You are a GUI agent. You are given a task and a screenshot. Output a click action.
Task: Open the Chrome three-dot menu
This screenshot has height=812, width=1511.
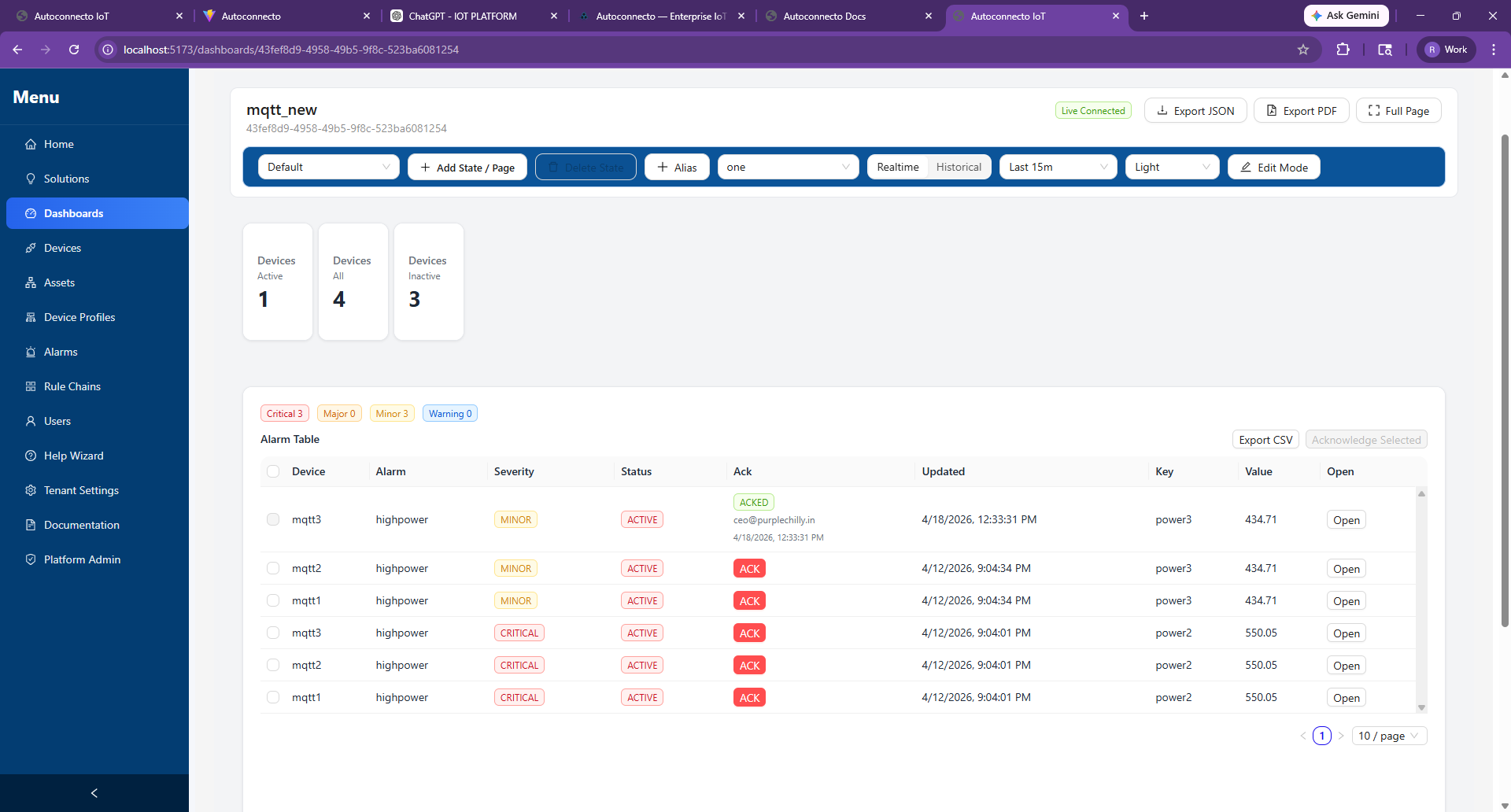pos(1494,50)
